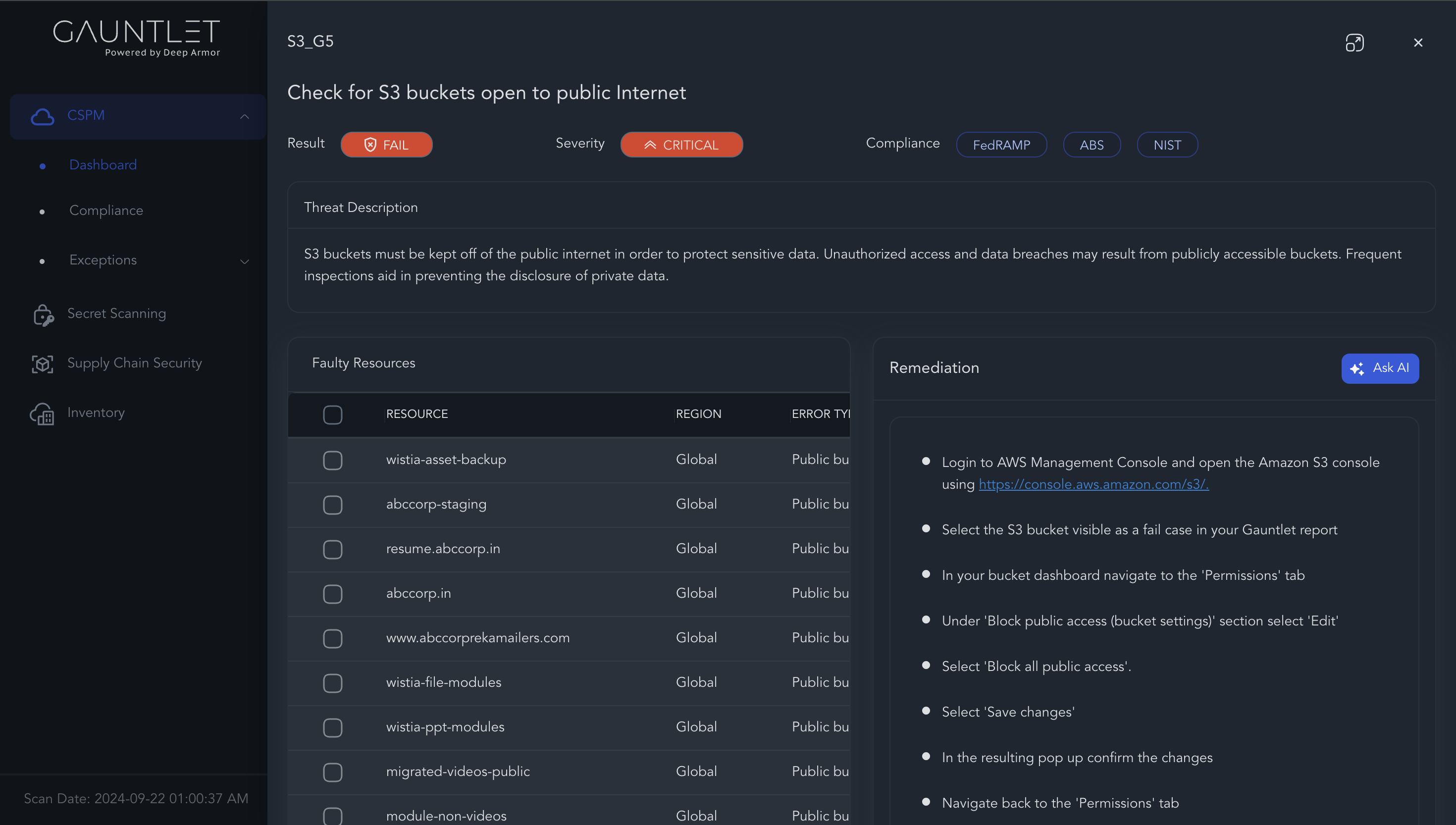1456x825 pixels.
Task: Toggle checkbox for migrated-videos-public
Action: [x=333, y=773]
